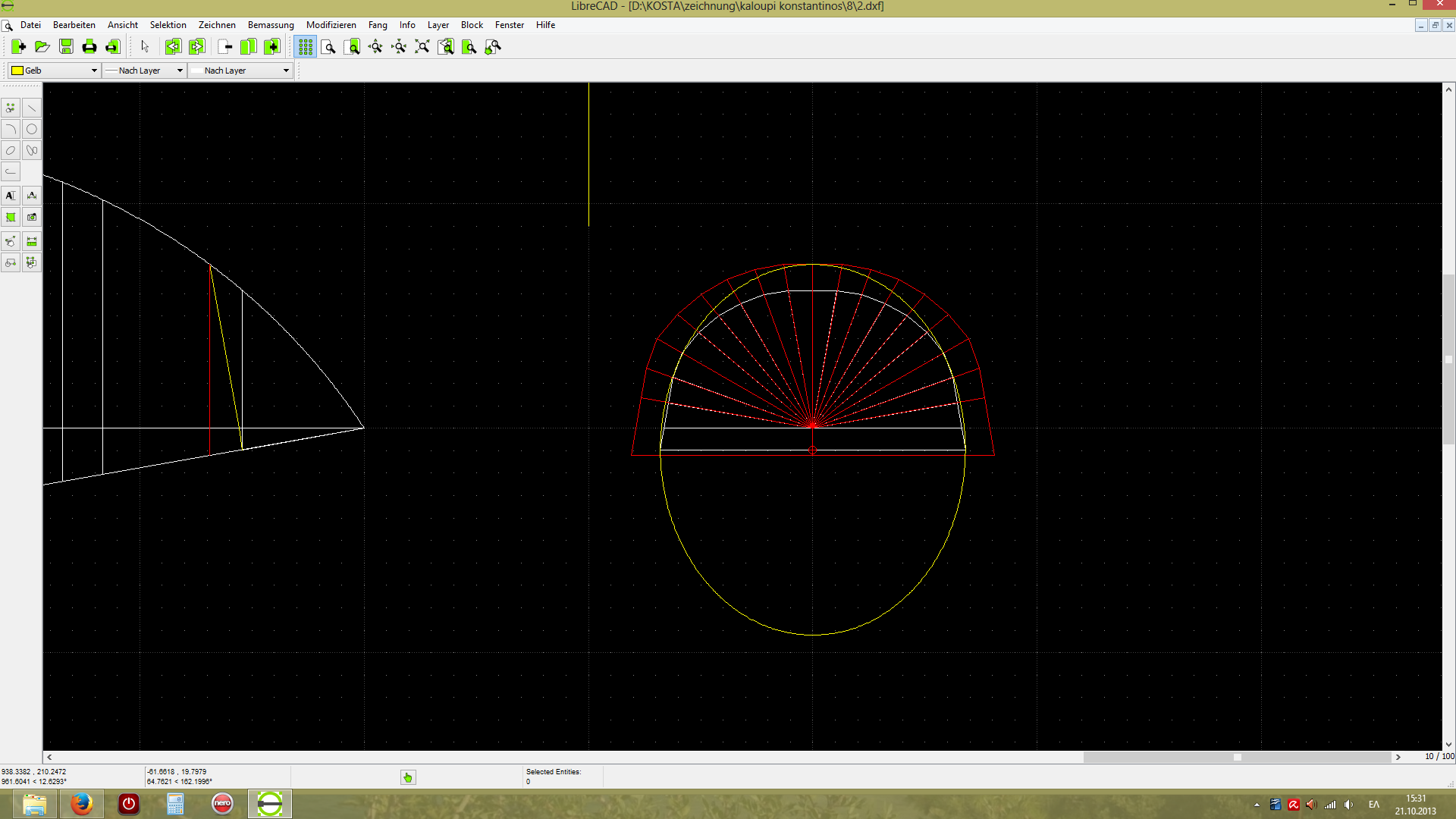Open the Layer menu

coord(438,25)
